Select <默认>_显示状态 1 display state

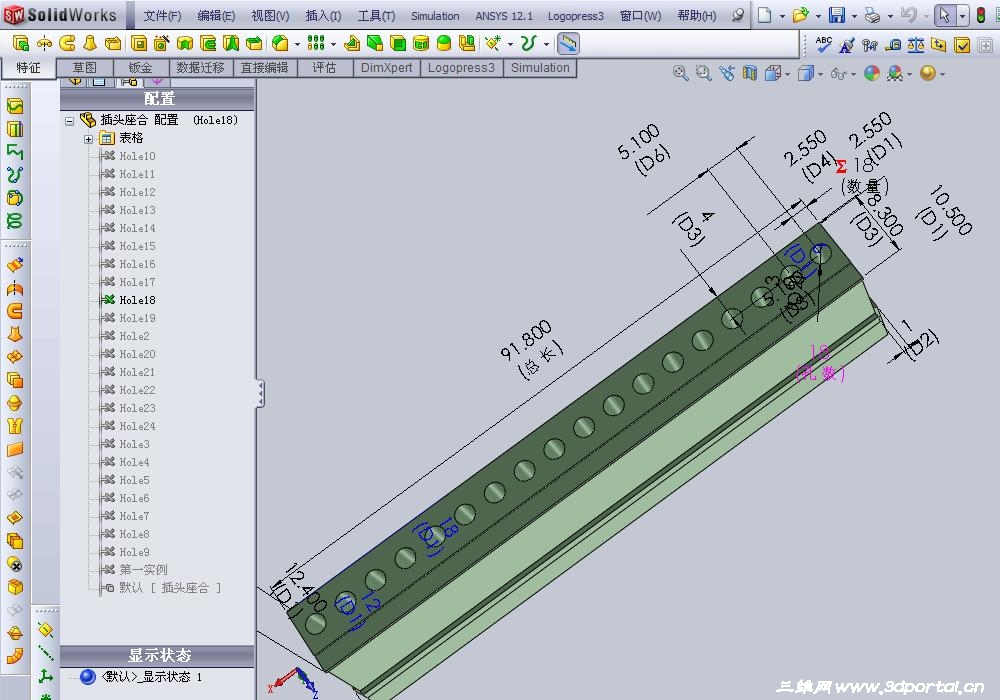[x=152, y=677]
